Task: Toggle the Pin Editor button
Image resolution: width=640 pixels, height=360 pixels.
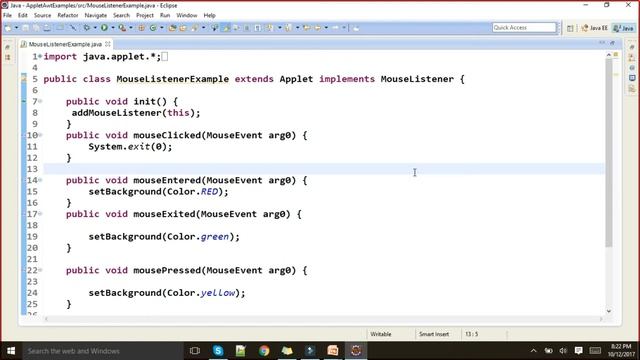Action: (356, 28)
